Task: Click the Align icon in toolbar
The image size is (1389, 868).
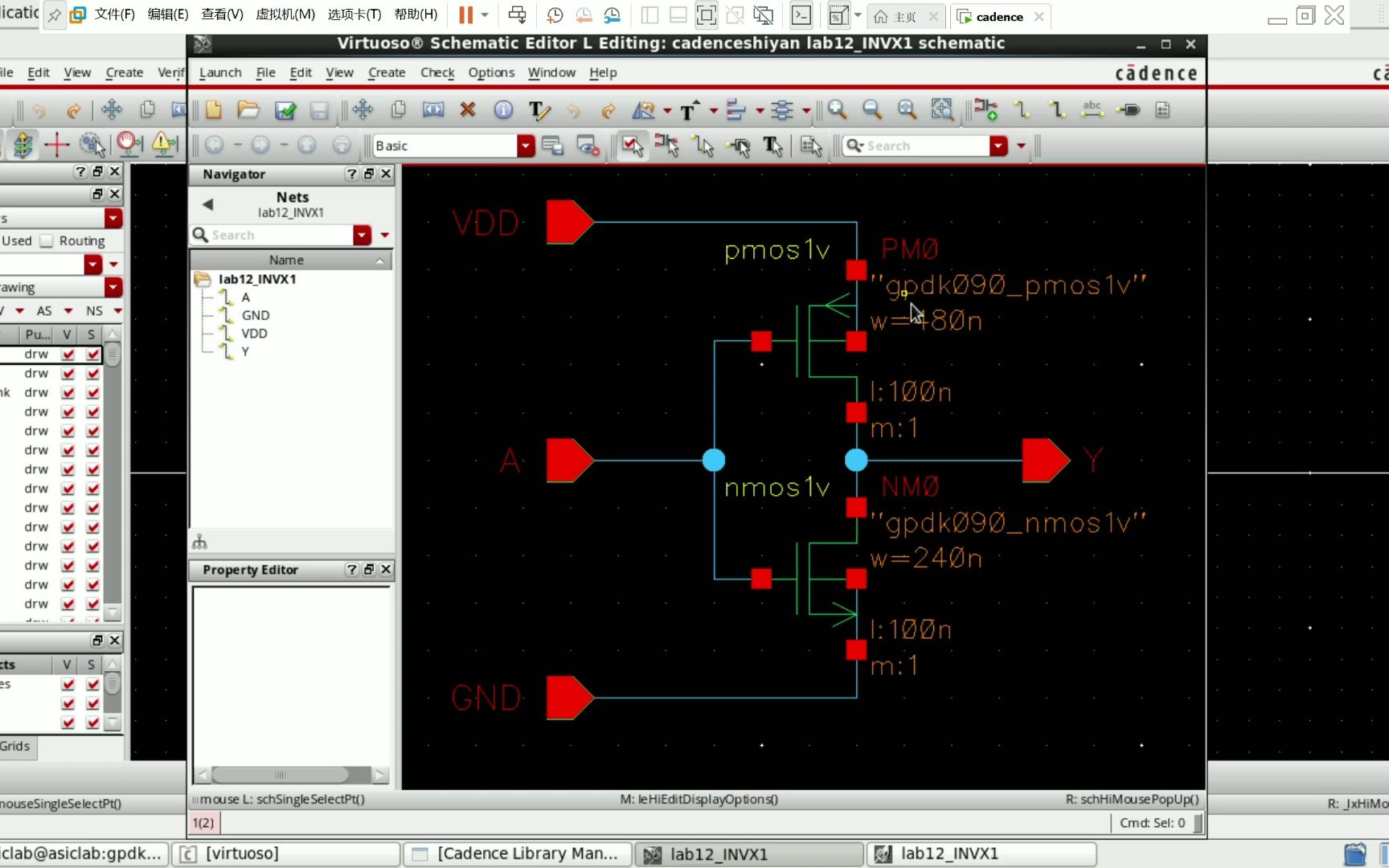Action: tap(735, 109)
